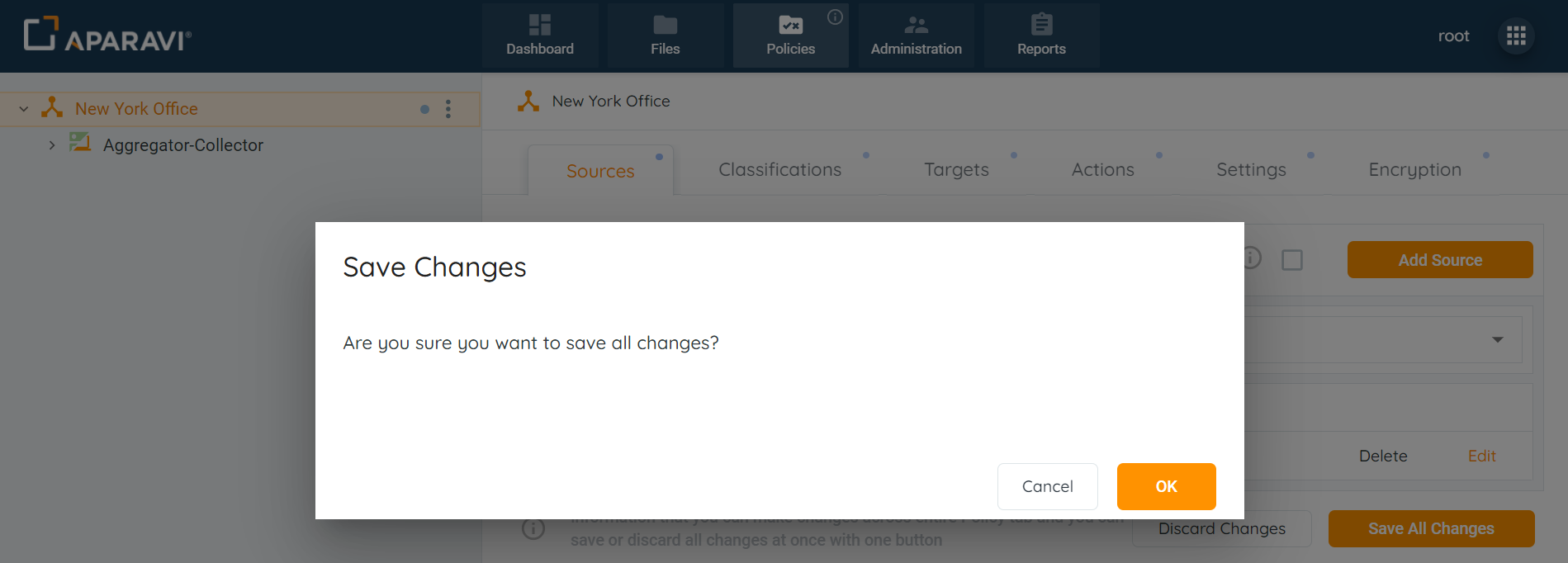Collapse the New York Office tree node
The image size is (1568, 563).
click(x=23, y=108)
